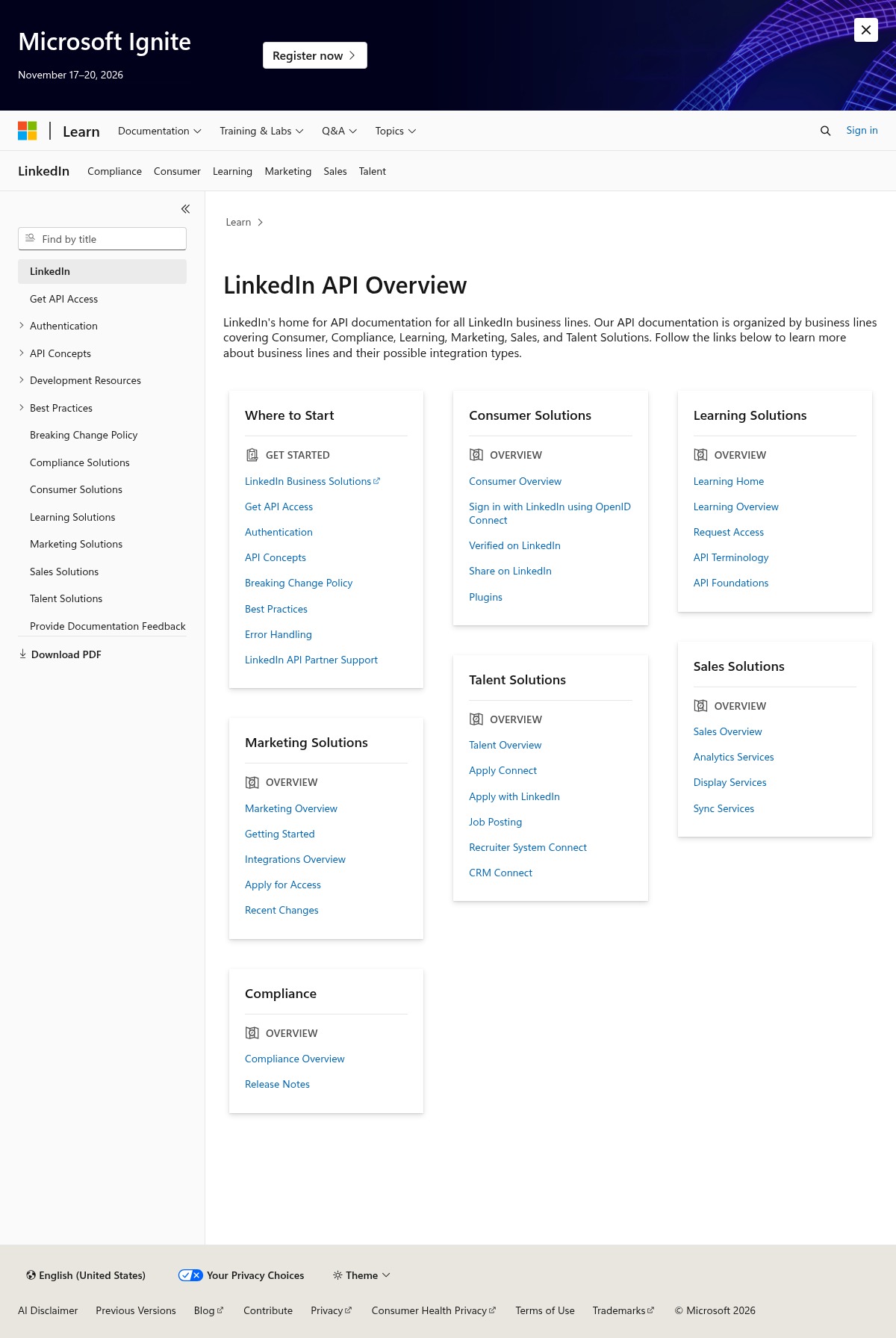
Task: Click the Get Started icon in Where to Start
Action: pyautogui.click(x=252, y=455)
